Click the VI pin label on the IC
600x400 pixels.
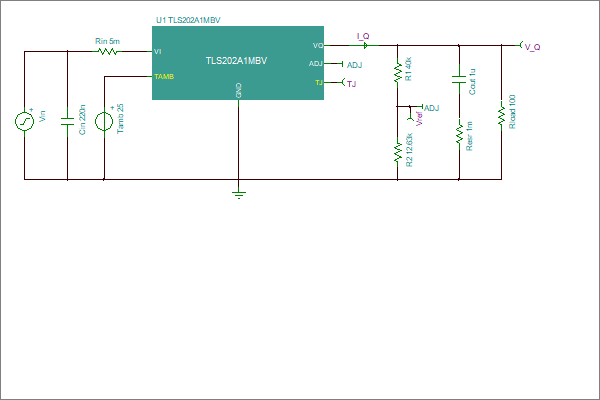click(158, 52)
